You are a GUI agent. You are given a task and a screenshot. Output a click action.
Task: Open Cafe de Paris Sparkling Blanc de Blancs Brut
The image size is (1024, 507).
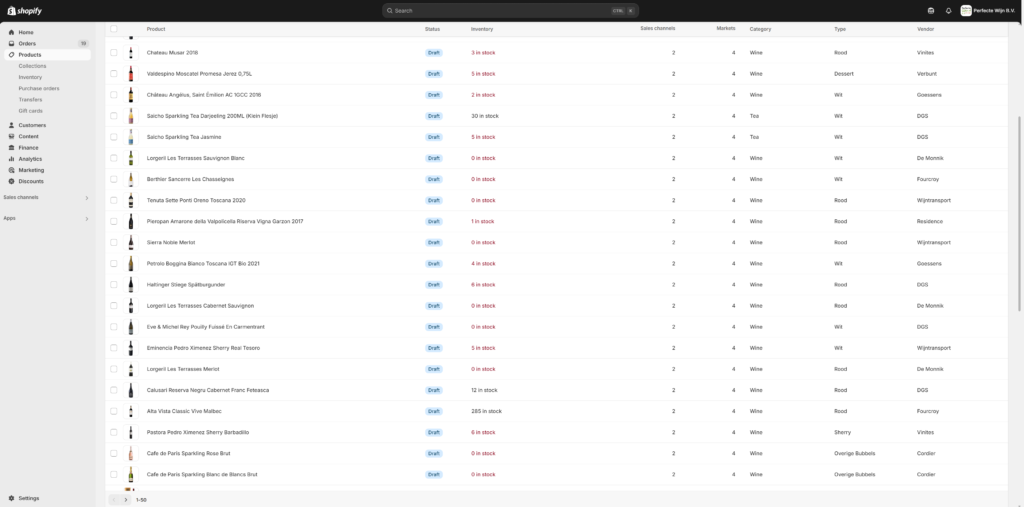pos(202,474)
